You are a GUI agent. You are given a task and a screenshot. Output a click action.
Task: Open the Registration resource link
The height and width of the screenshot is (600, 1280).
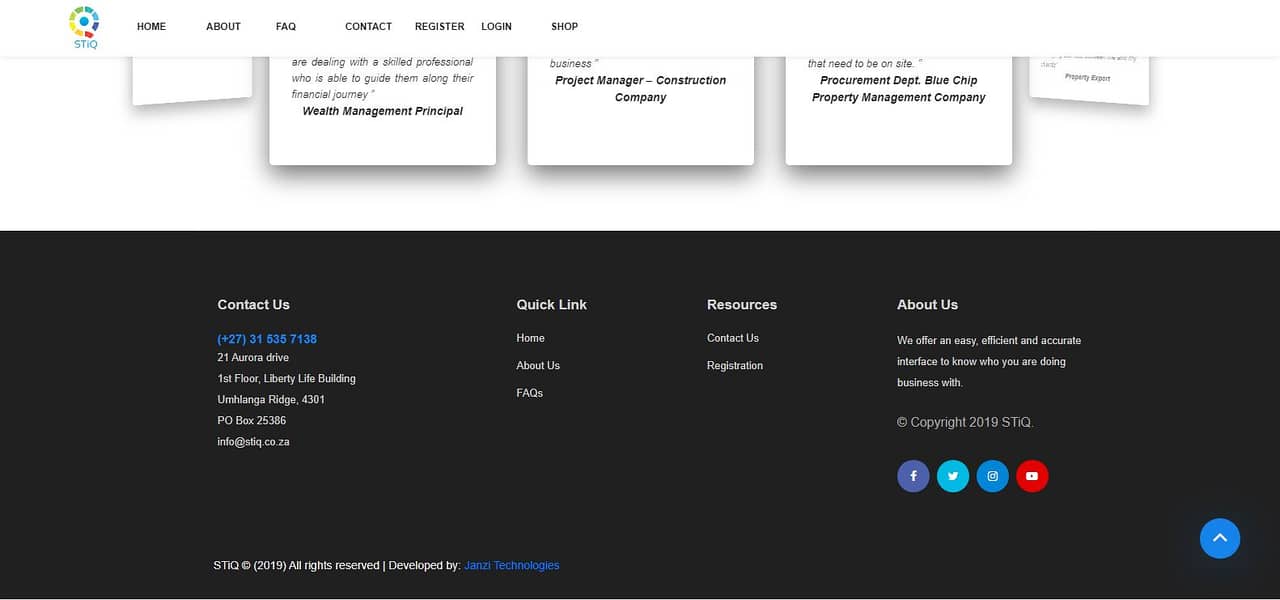pyautogui.click(x=734, y=365)
